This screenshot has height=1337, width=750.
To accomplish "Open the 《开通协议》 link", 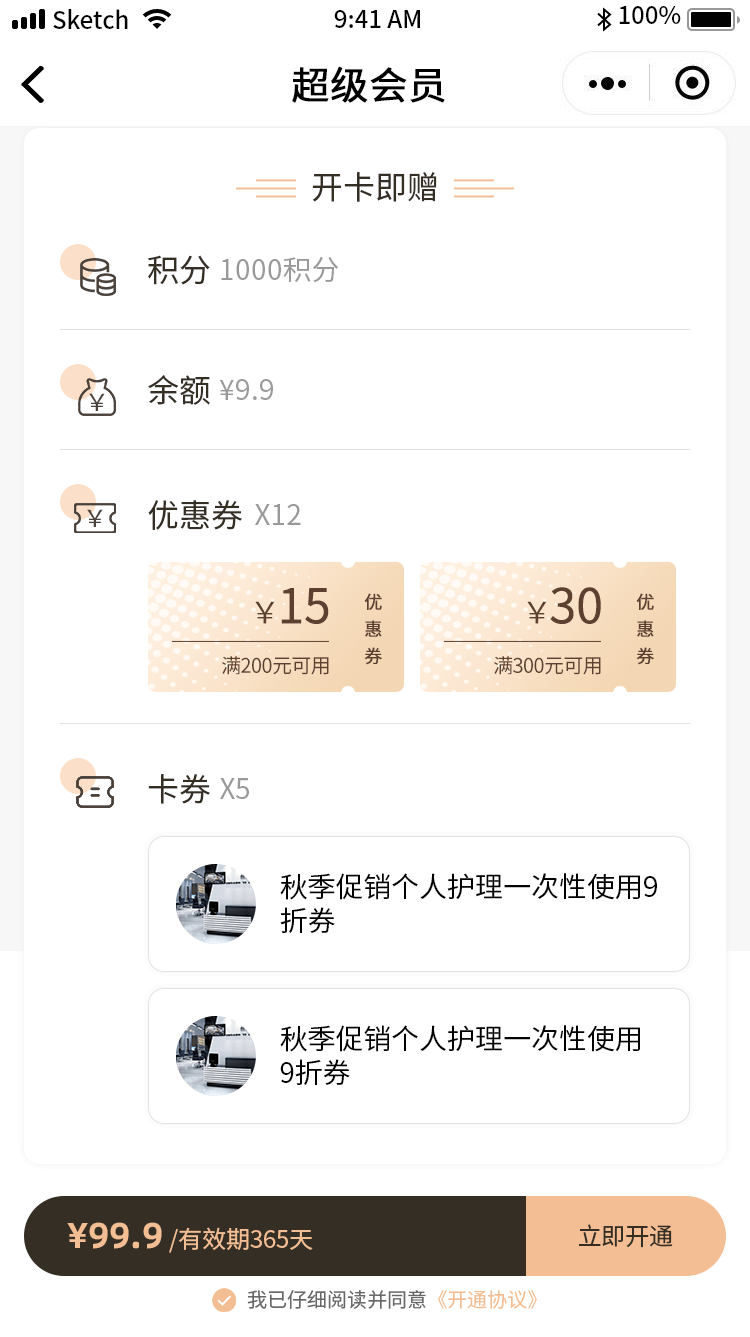I will (x=488, y=1300).
